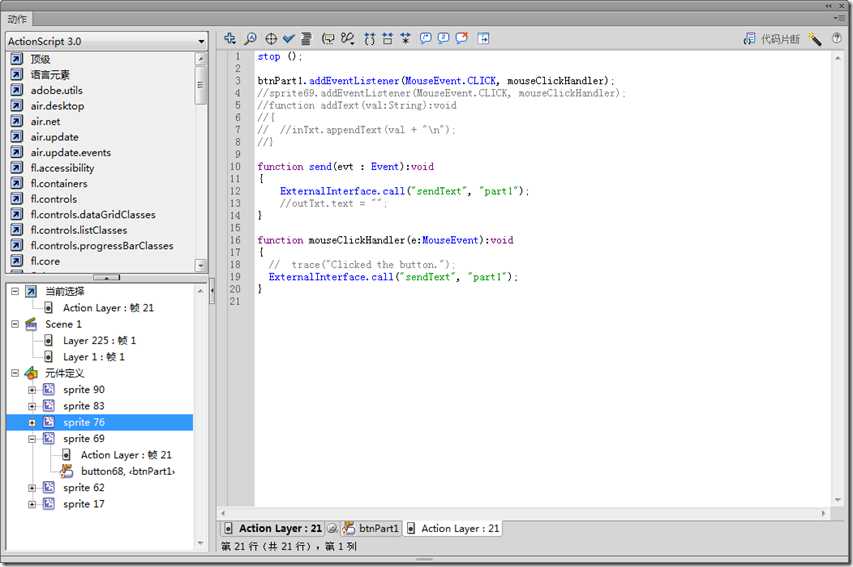Viewport: 853px width, 567px height.
Task: Click the Add new script item icon
Action: pos(230,39)
